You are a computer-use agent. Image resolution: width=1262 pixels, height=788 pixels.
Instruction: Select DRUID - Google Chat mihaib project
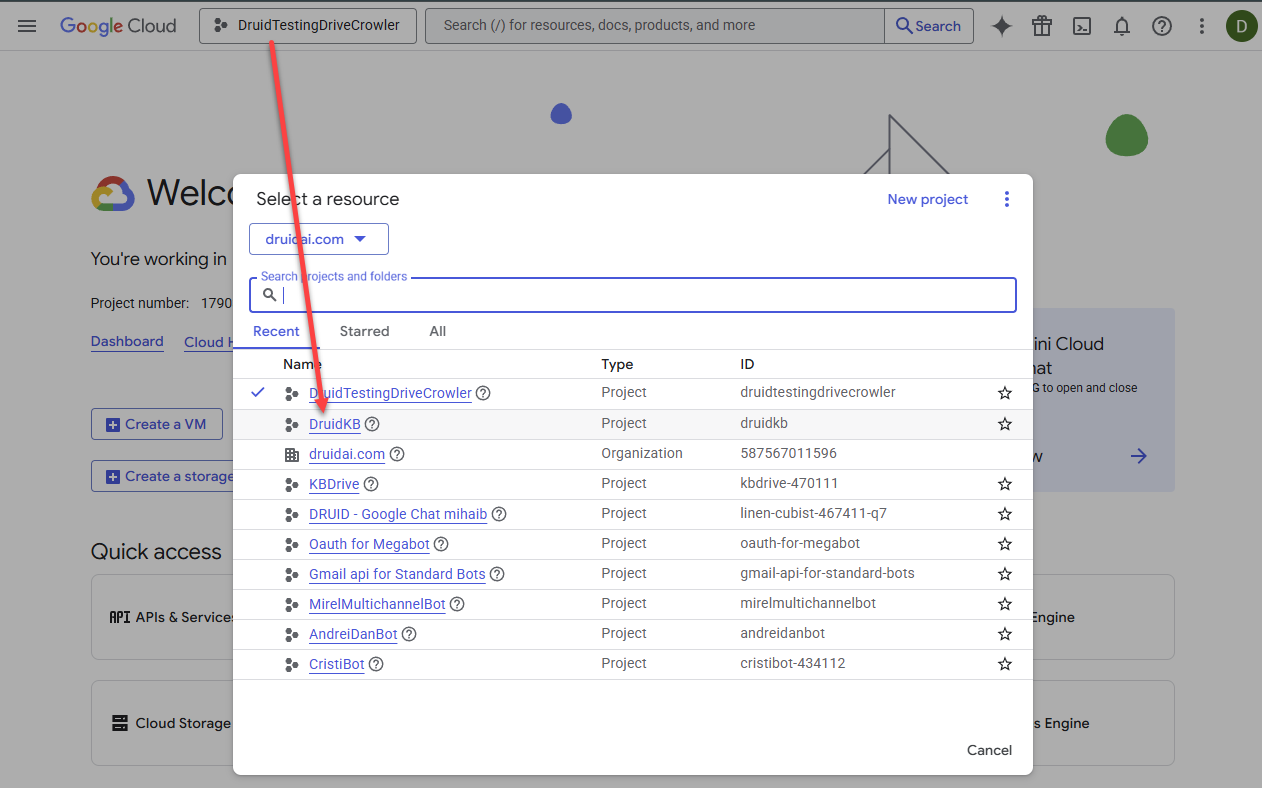coord(398,514)
